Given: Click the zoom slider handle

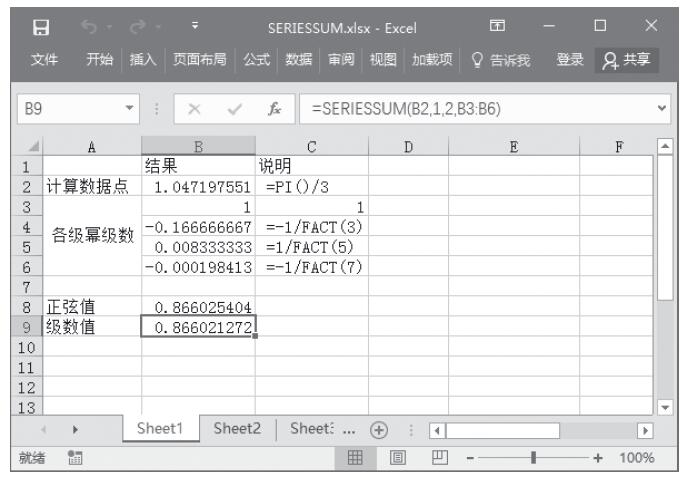Looking at the screenshot, I should point(536,459).
